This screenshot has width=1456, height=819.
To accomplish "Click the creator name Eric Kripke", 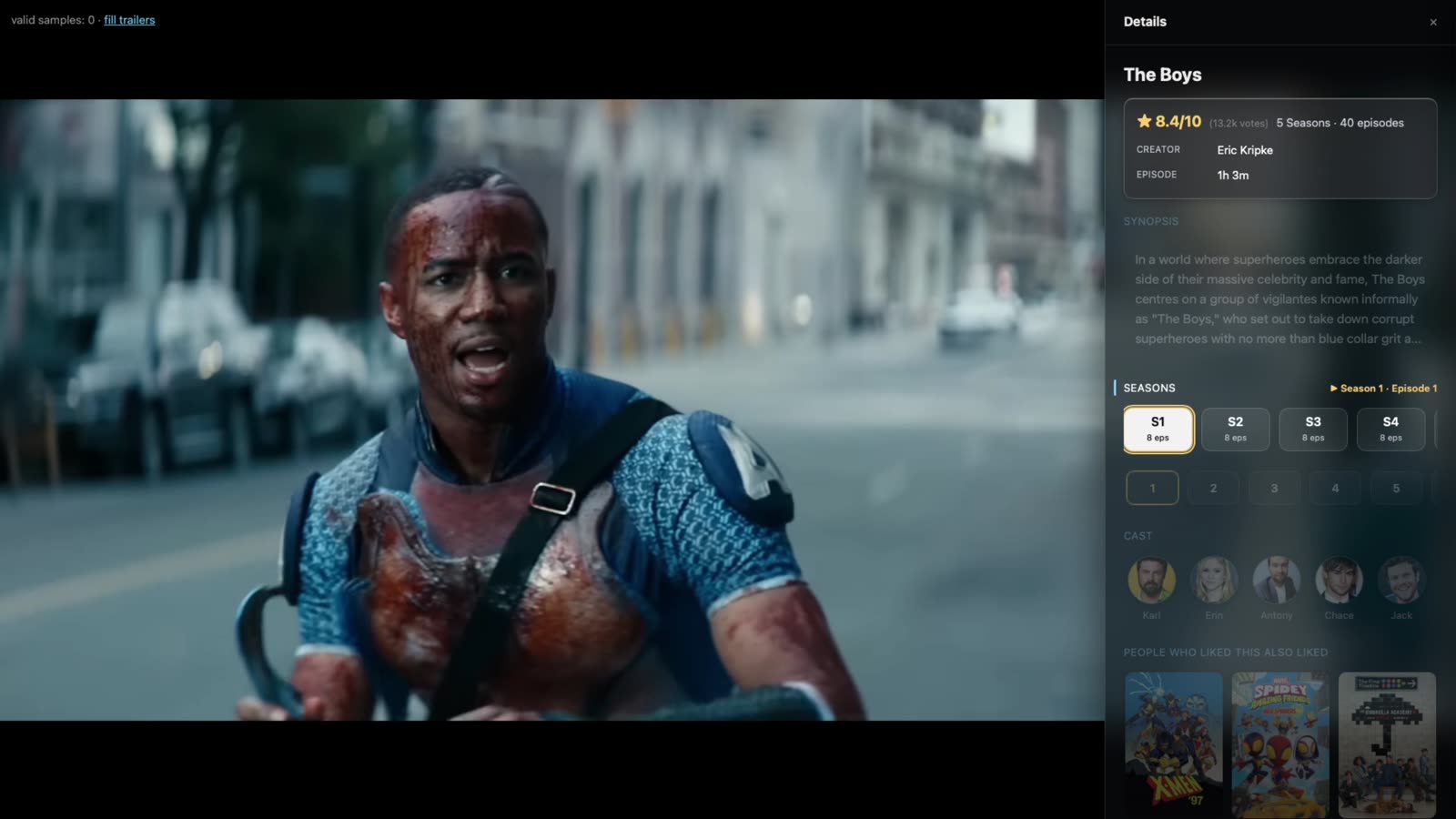I will (1245, 150).
